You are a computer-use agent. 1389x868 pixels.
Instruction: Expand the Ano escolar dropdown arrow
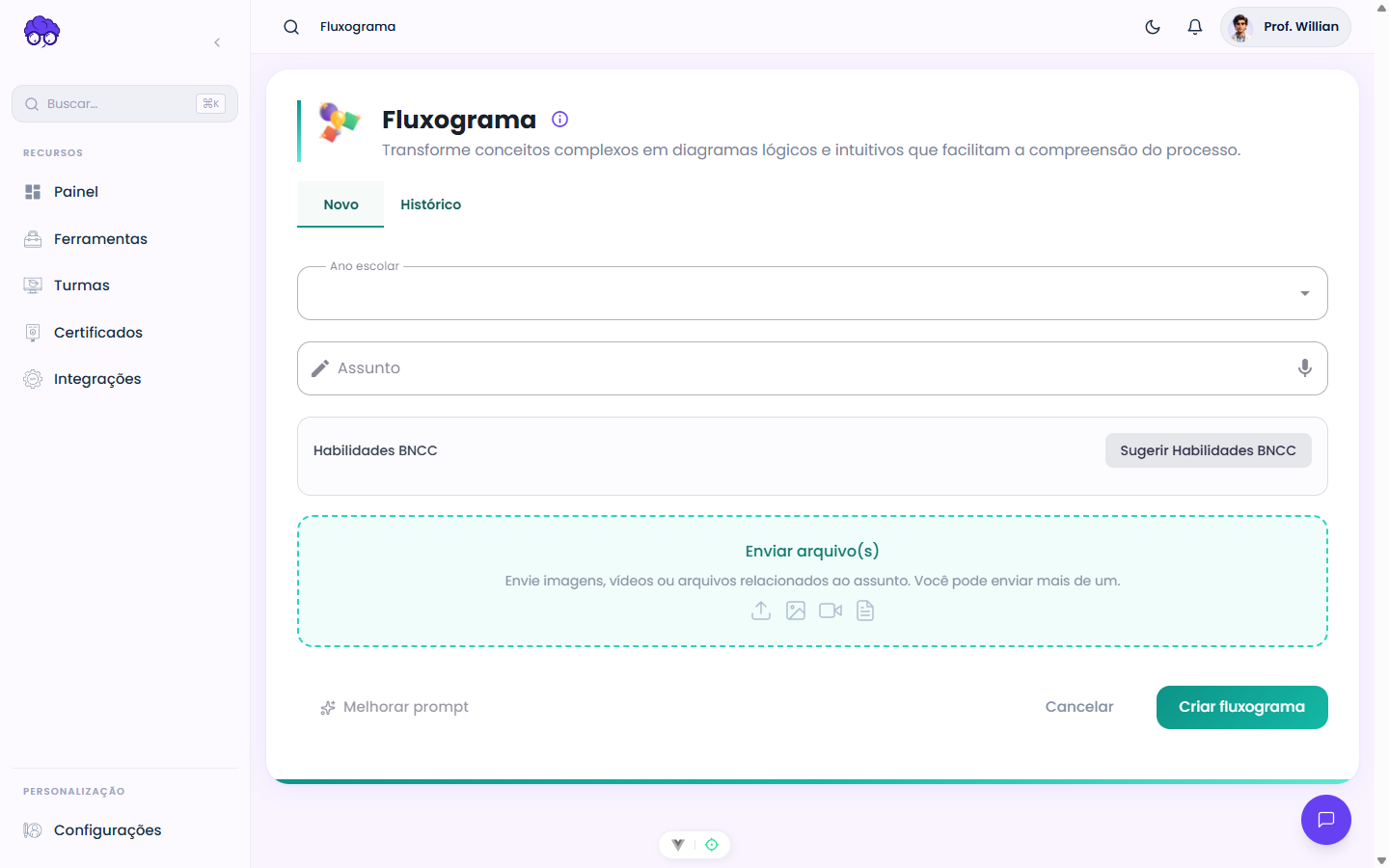pyautogui.click(x=1304, y=293)
